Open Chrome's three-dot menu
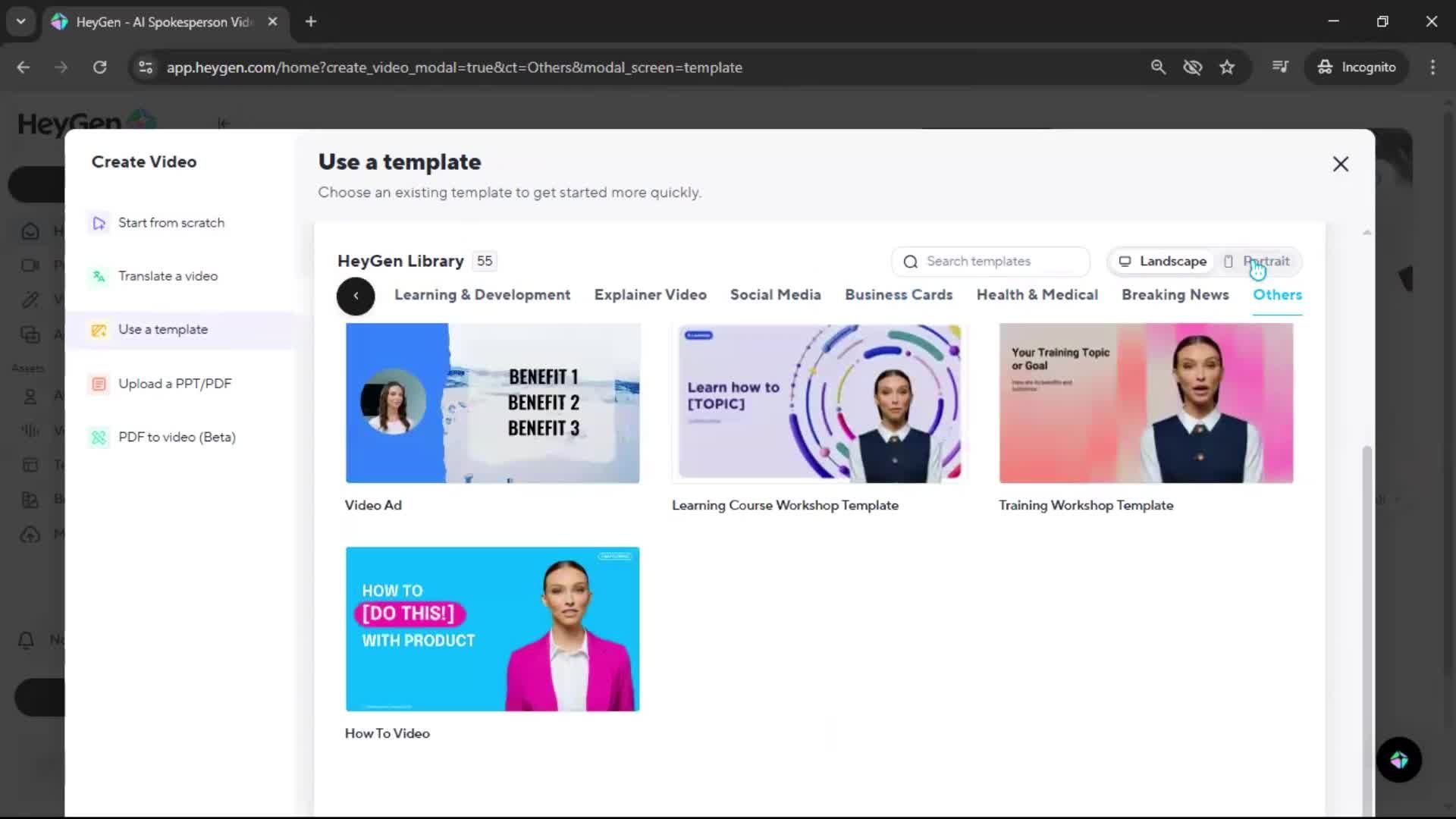 point(1432,67)
